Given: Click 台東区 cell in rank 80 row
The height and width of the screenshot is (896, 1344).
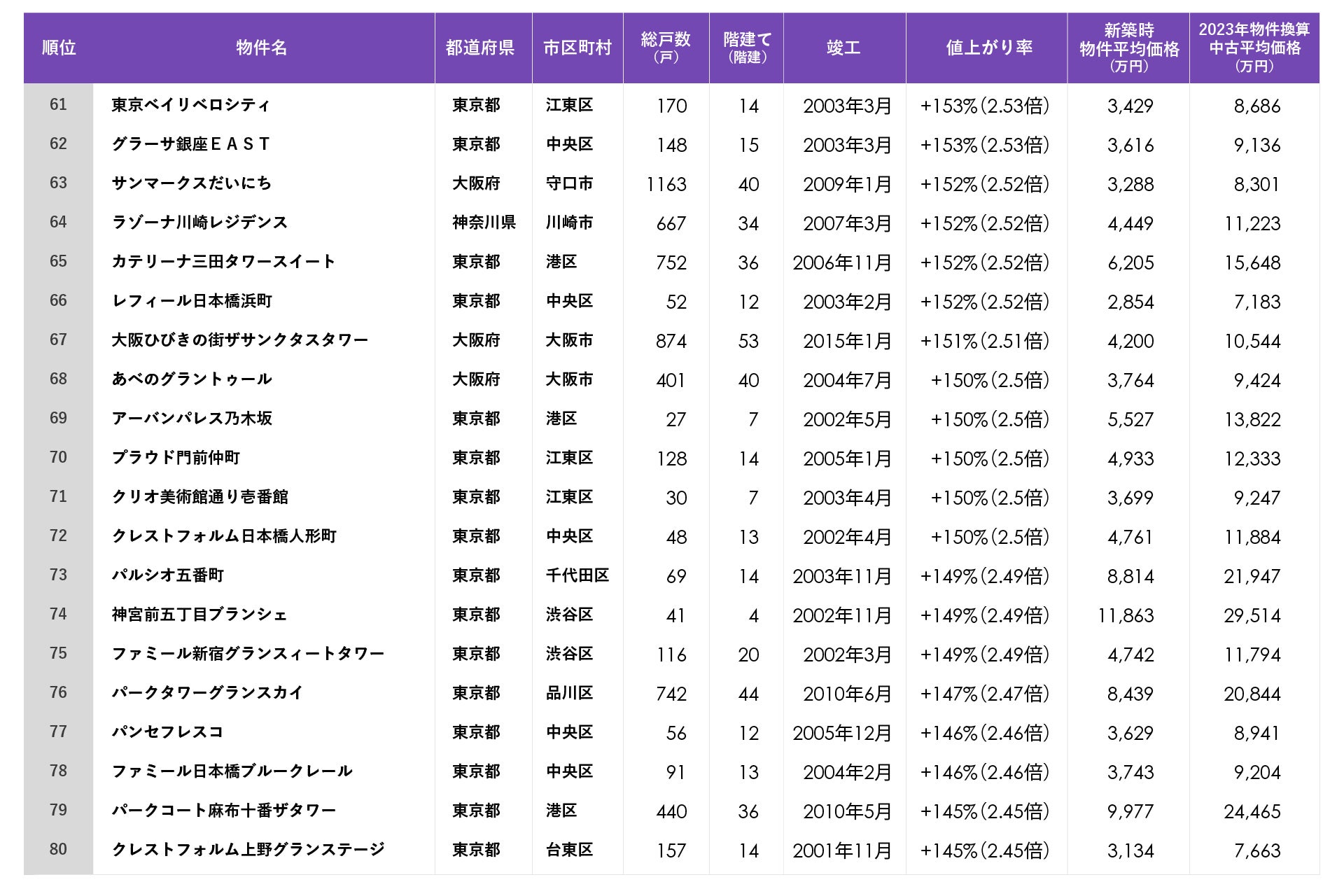Looking at the screenshot, I should click(569, 850).
